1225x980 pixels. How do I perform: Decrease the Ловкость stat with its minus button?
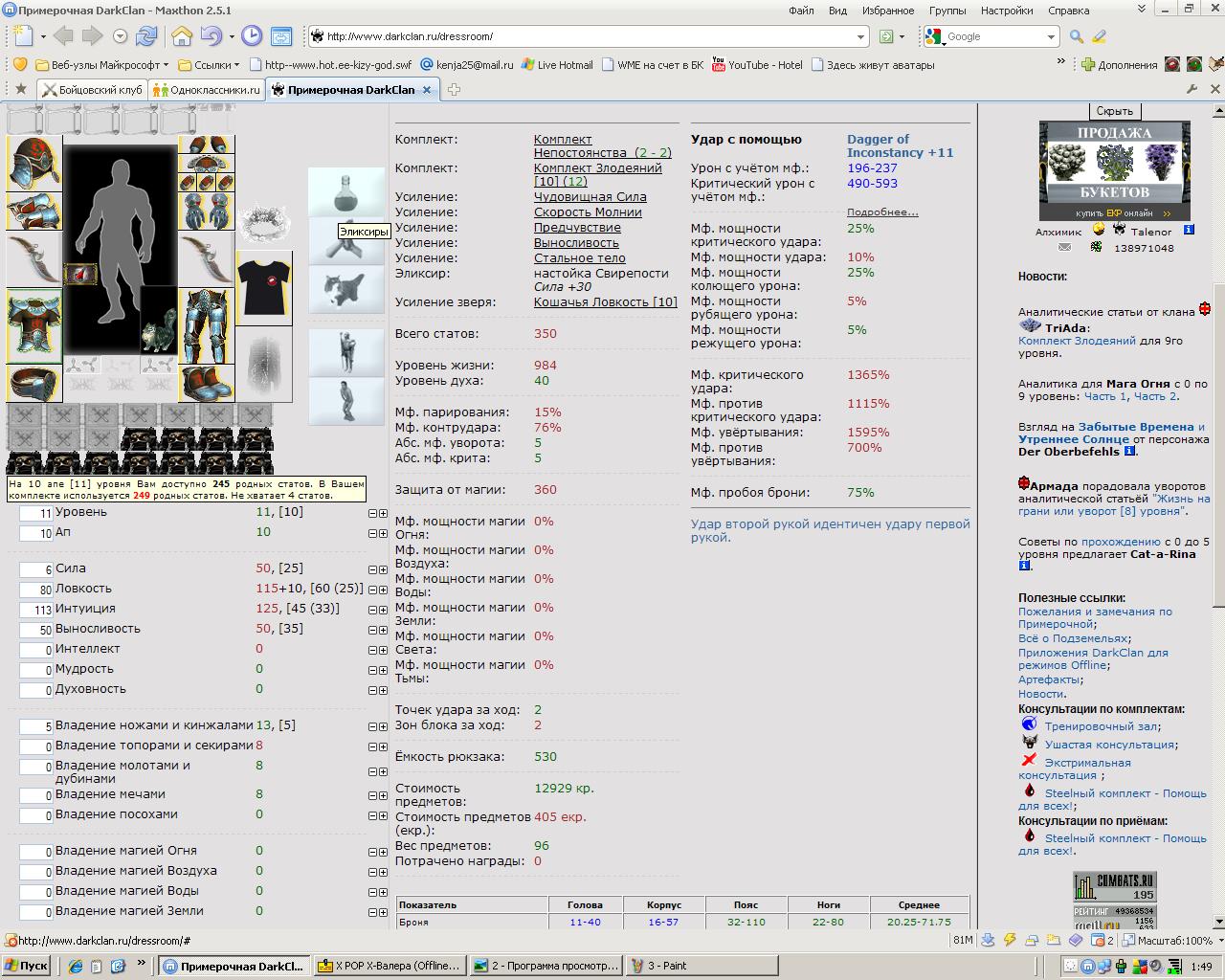pyautogui.click(x=373, y=590)
